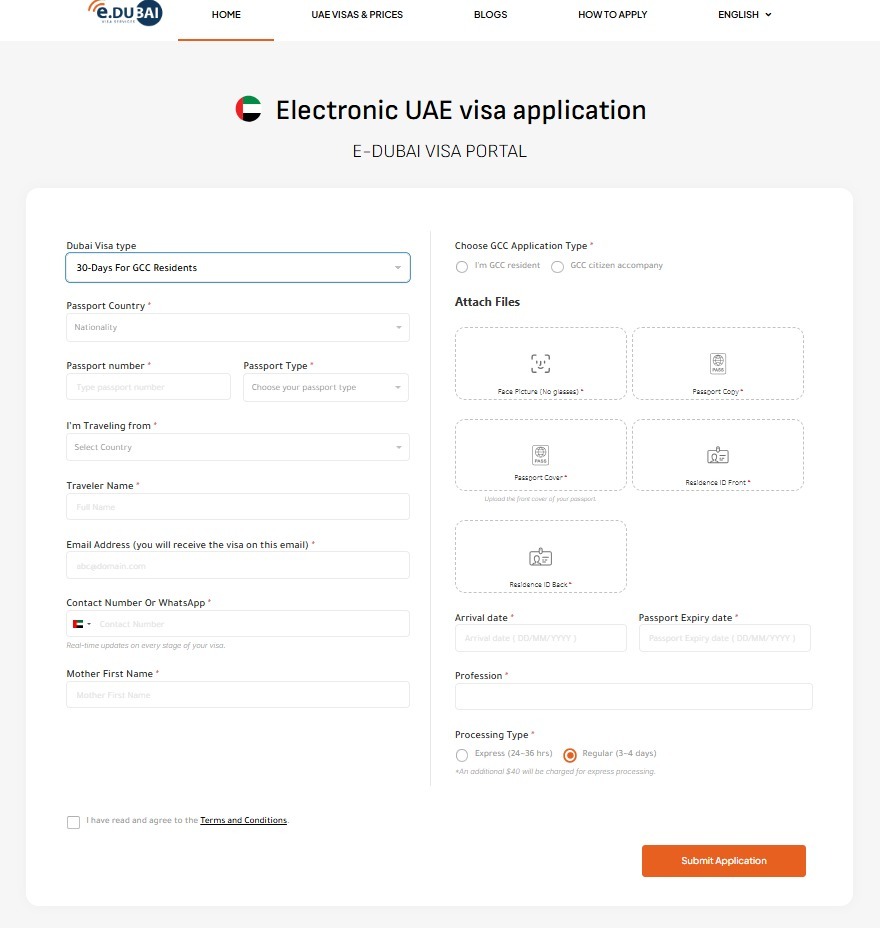This screenshot has width=880, height=928.
Task: Click the UAE flag beside the page title
Action: [247, 109]
